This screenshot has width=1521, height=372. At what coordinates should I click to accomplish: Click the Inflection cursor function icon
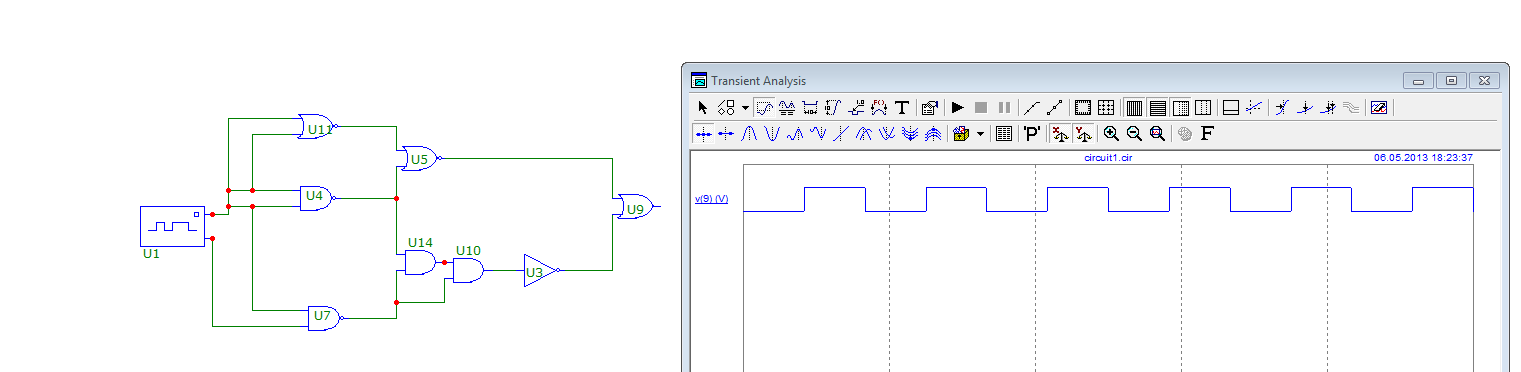[841, 133]
